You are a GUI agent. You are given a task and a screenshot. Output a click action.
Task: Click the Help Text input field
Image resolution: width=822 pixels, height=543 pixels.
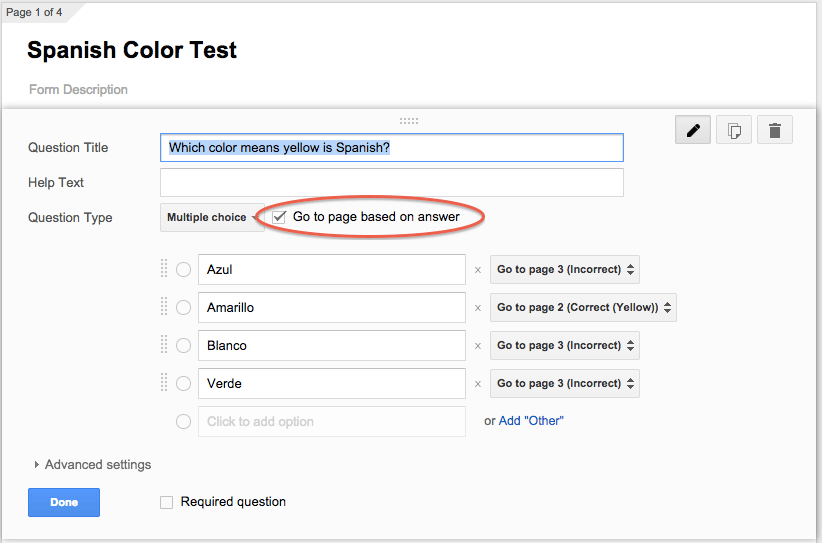click(x=391, y=183)
